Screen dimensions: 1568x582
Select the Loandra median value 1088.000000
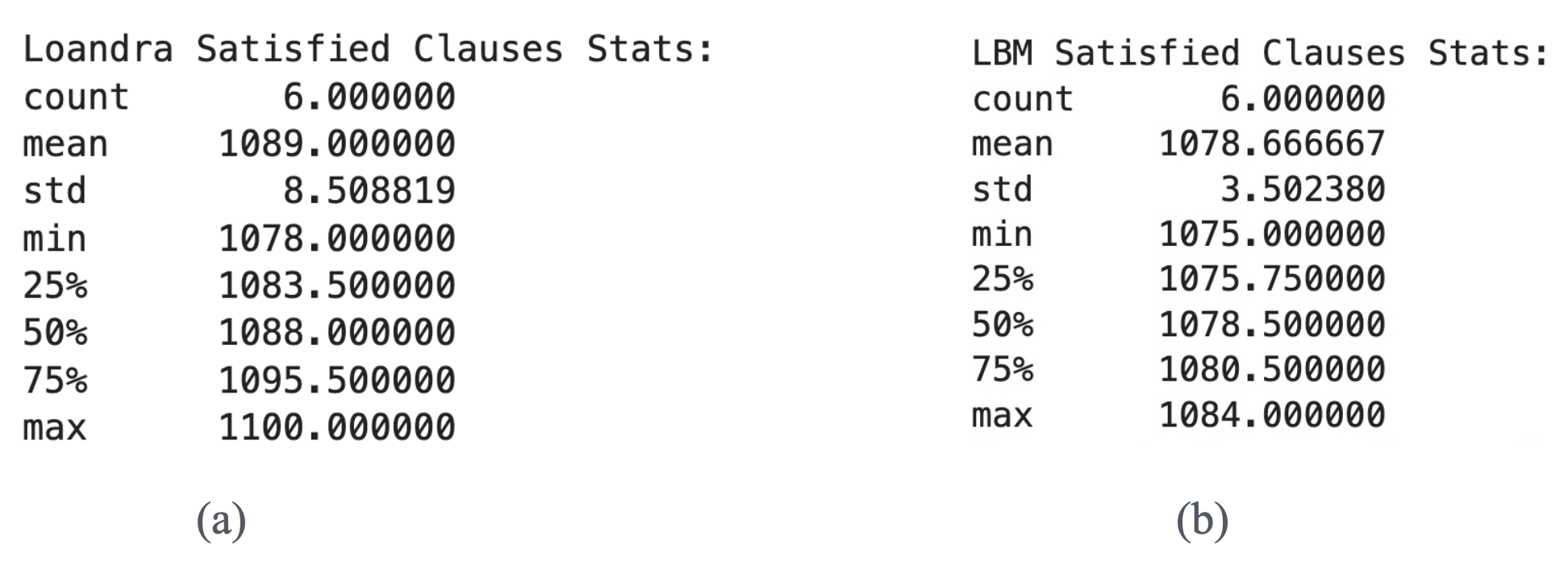click(x=337, y=332)
